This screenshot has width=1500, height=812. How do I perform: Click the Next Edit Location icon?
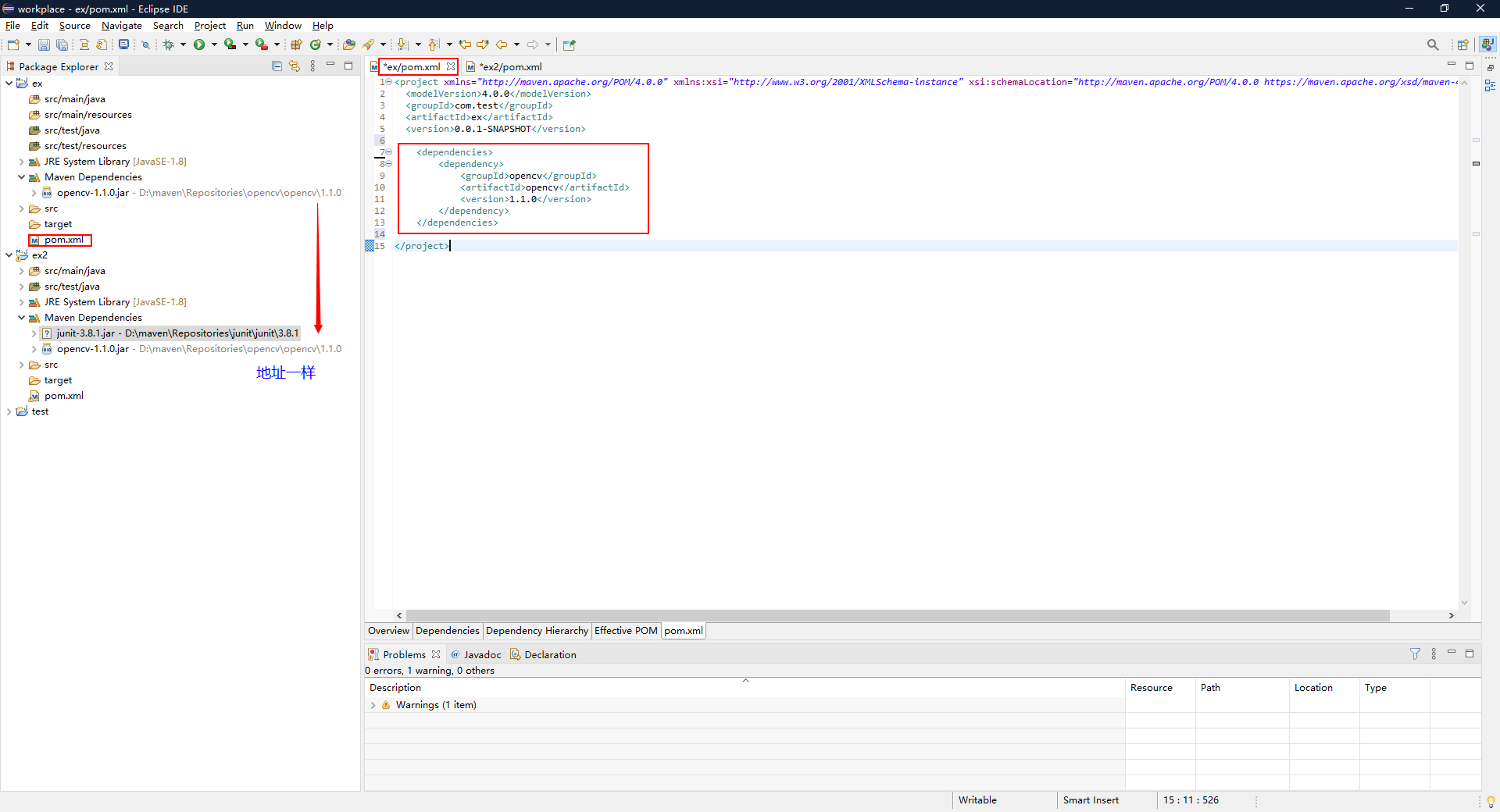[x=483, y=45]
